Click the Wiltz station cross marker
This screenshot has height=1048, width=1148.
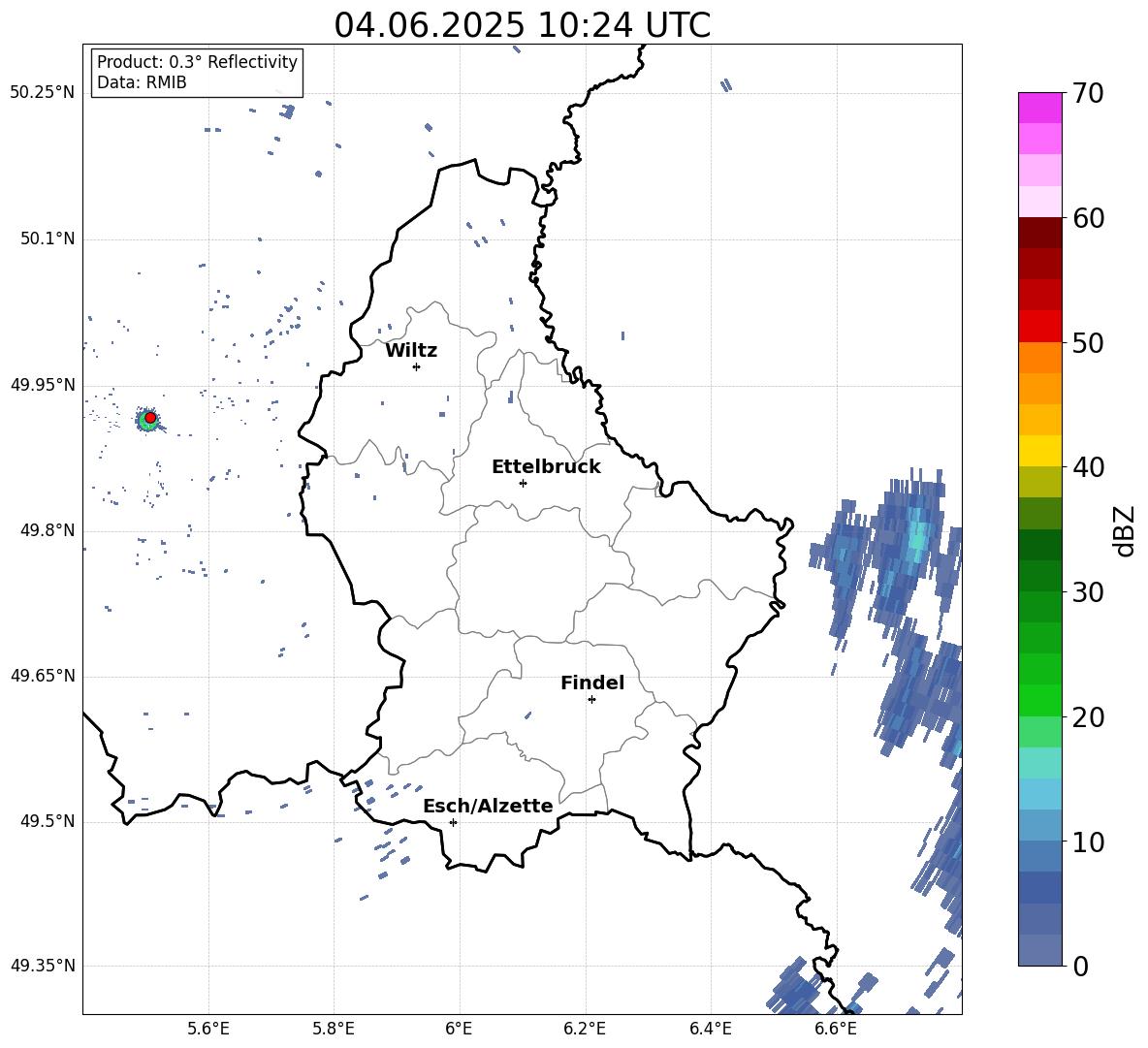point(416,366)
